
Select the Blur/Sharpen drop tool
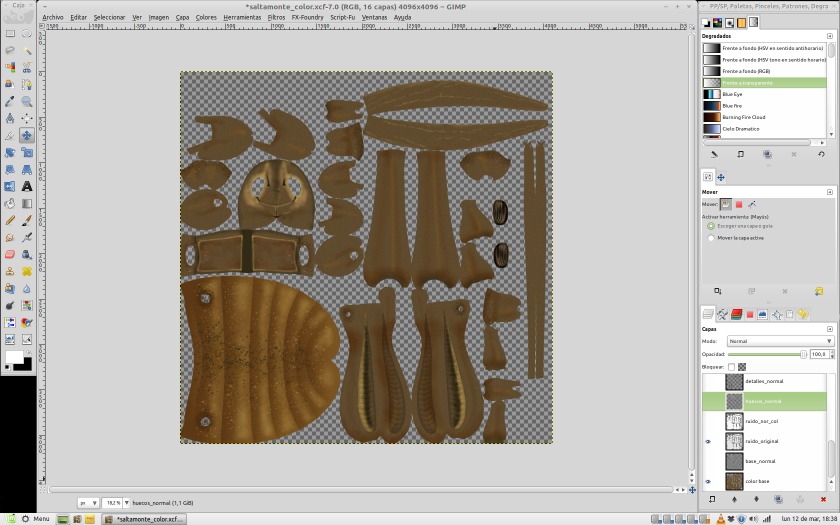tap(26, 289)
